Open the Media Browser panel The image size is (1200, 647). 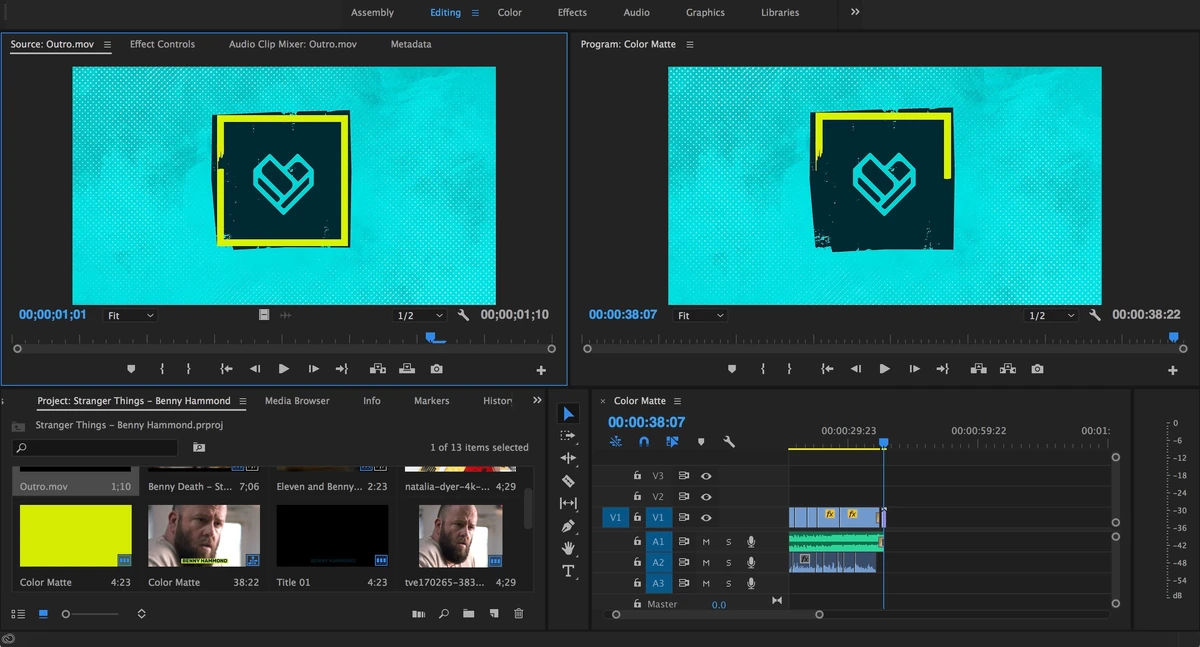click(297, 401)
